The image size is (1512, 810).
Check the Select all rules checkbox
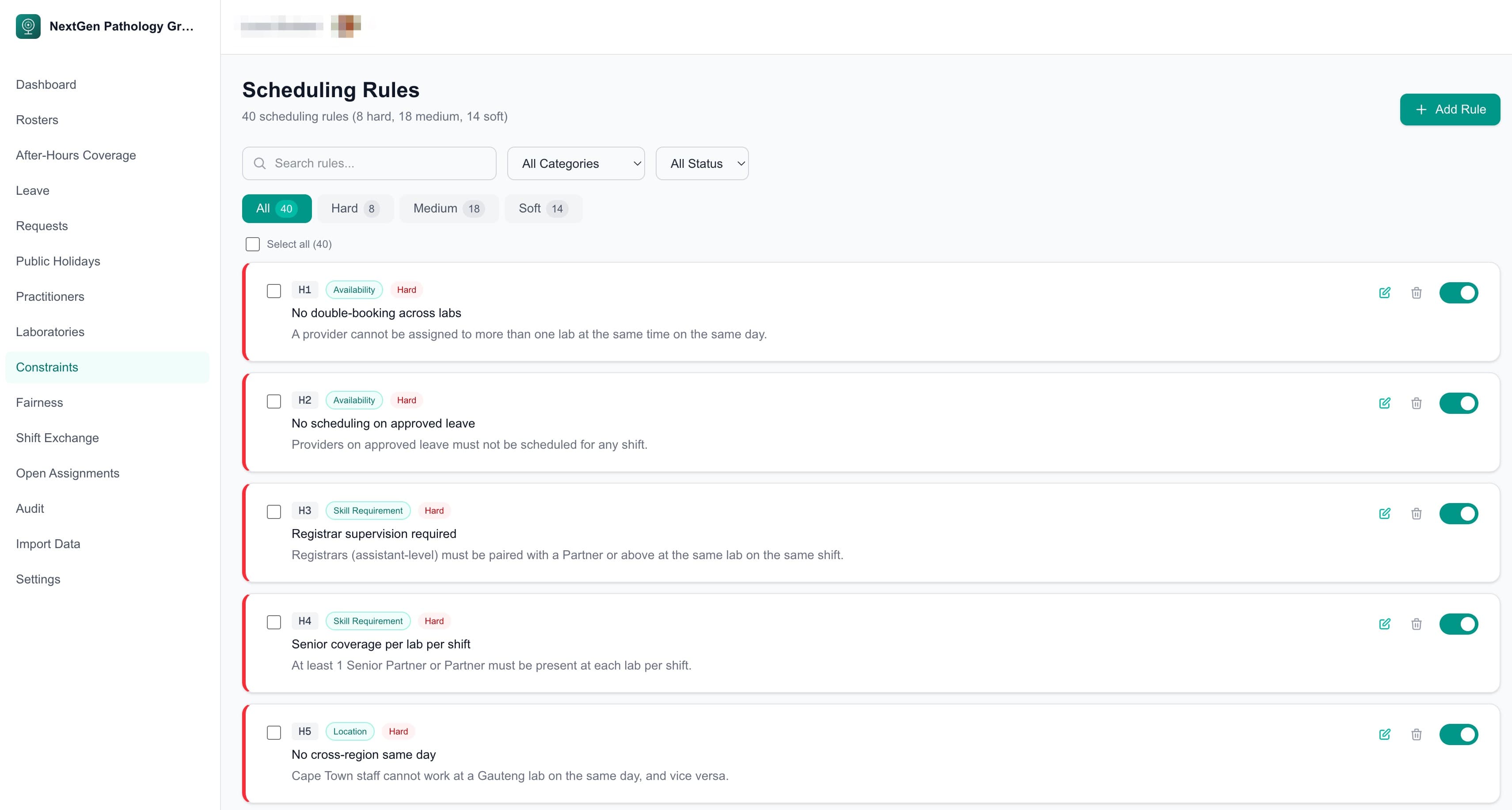tap(252, 244)
